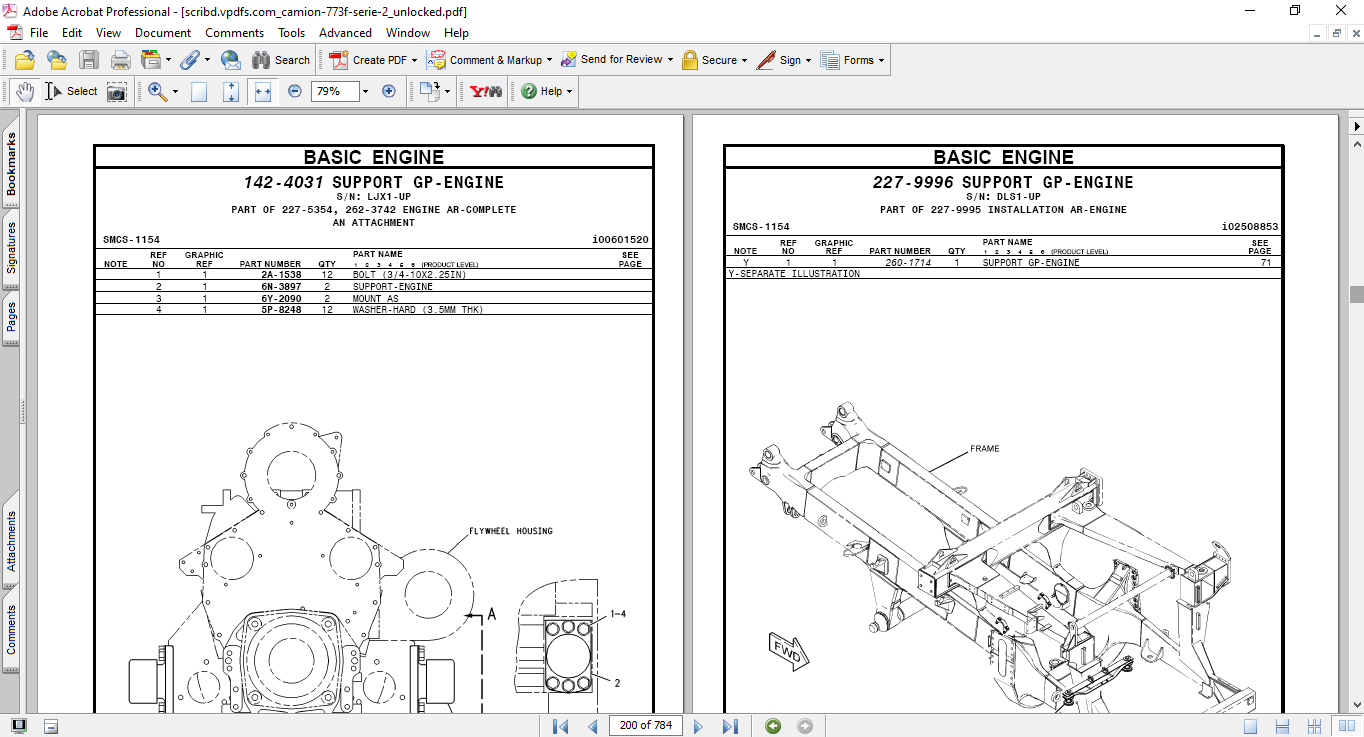Click the Snapshot camera tool

(117, 91)
